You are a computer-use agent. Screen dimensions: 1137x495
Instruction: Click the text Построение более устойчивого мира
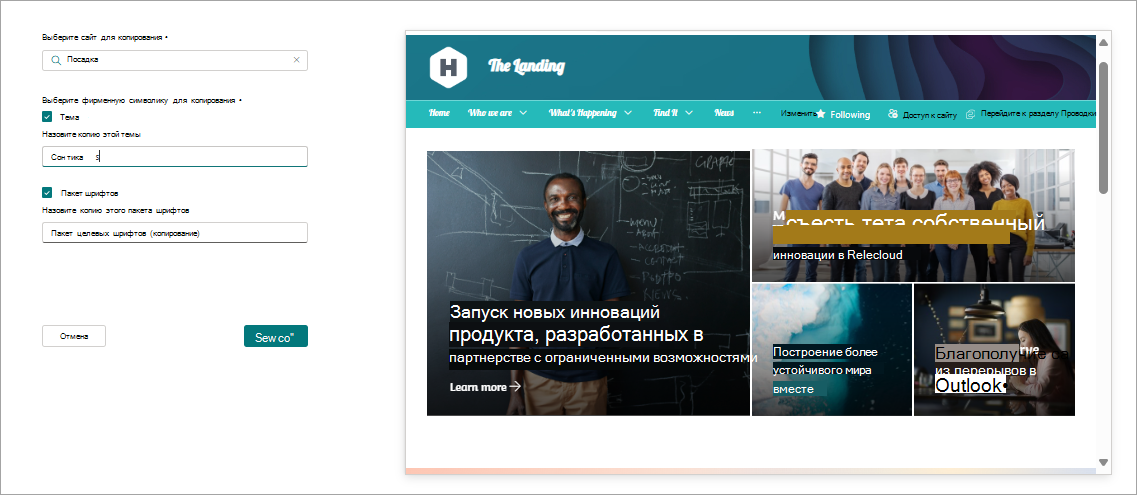825,361
